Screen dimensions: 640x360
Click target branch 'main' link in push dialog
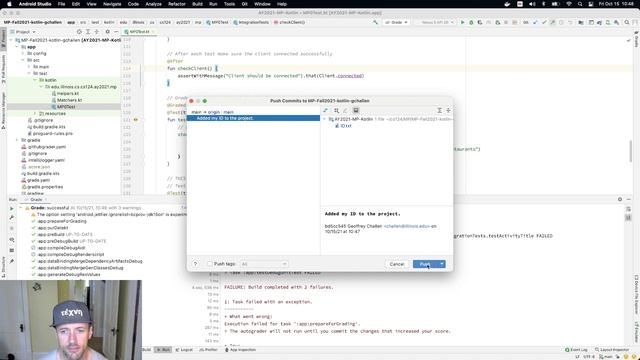228,112
